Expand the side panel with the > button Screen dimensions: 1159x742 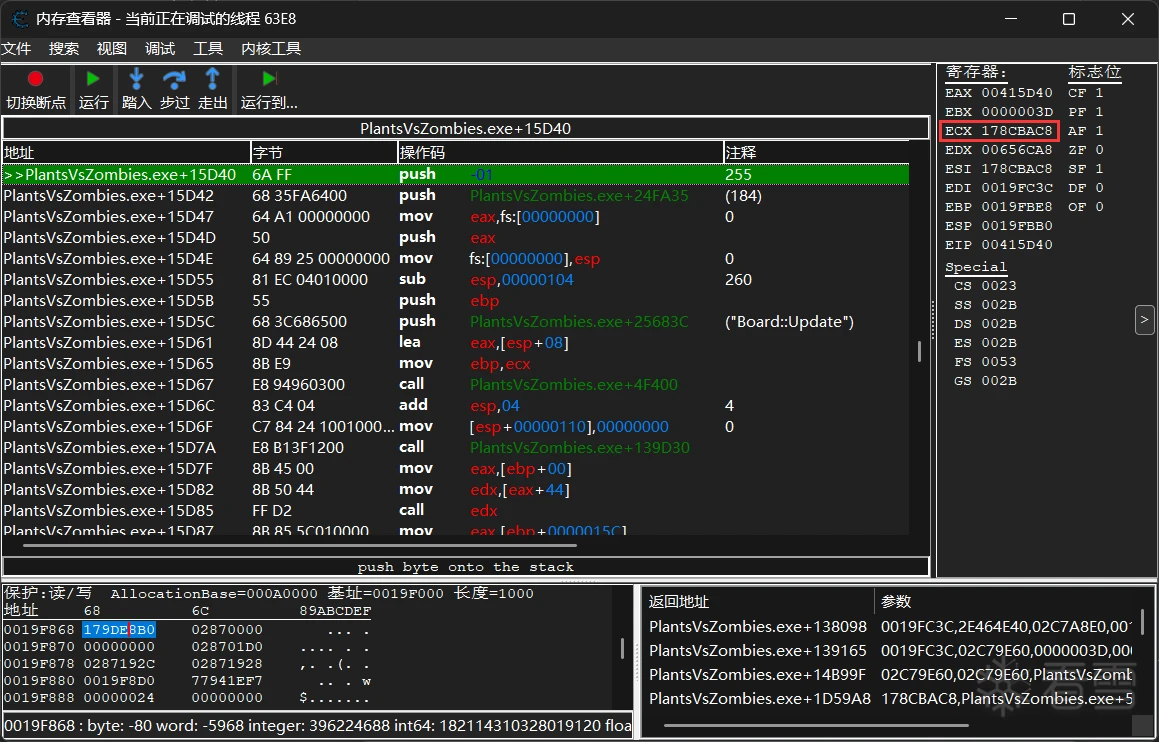click(x=1144, y=320)
